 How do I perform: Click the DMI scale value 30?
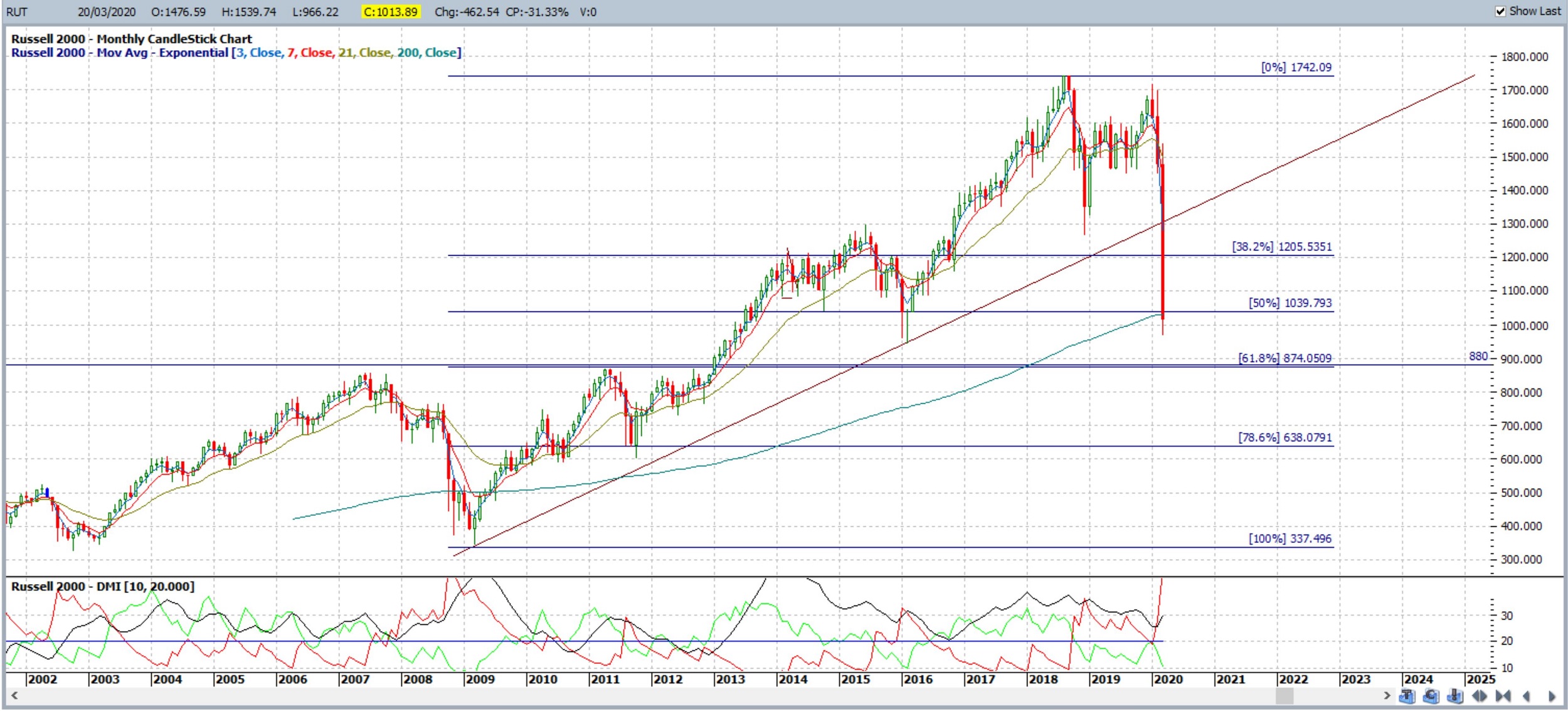click(1507, 616)
